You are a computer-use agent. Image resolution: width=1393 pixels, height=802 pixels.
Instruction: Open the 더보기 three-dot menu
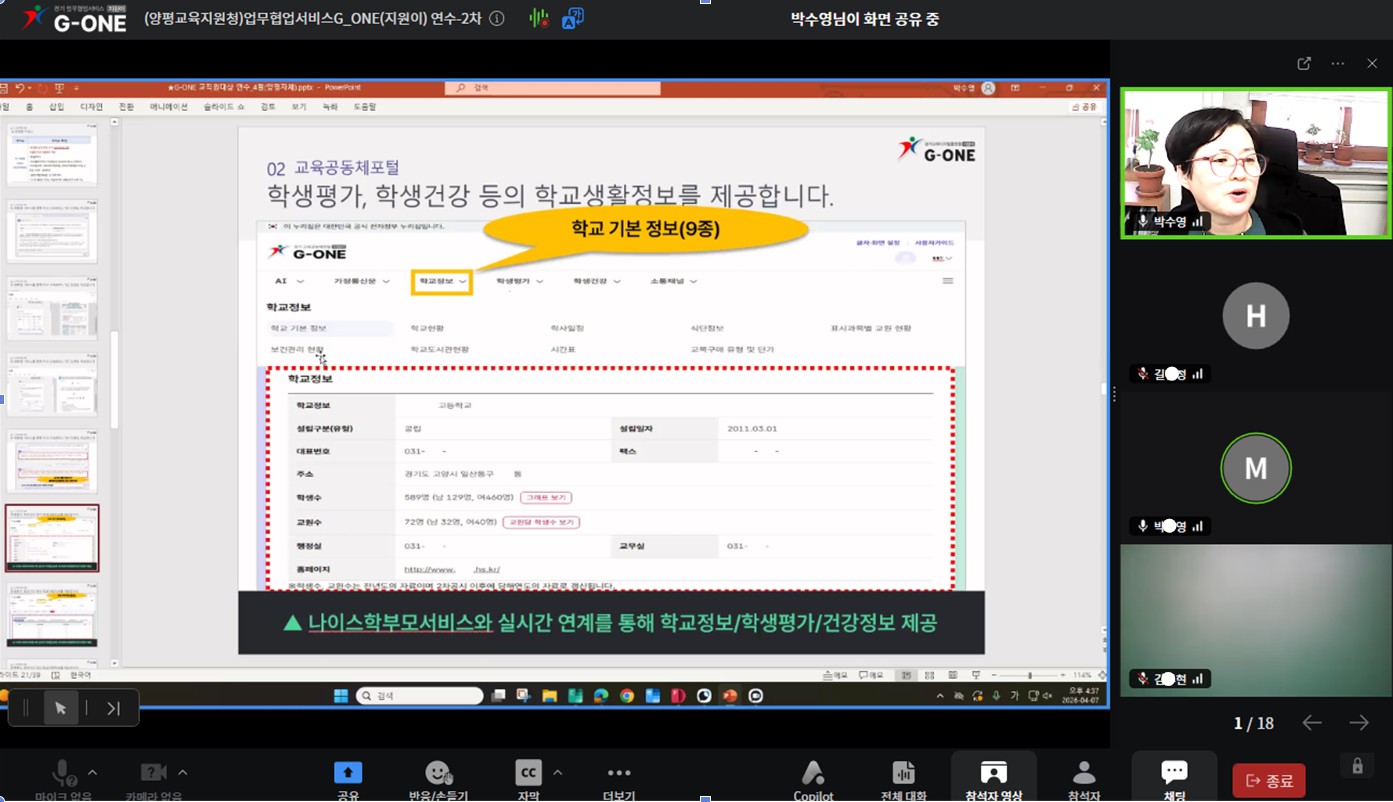pyautogui.click(x=619, y=773)
